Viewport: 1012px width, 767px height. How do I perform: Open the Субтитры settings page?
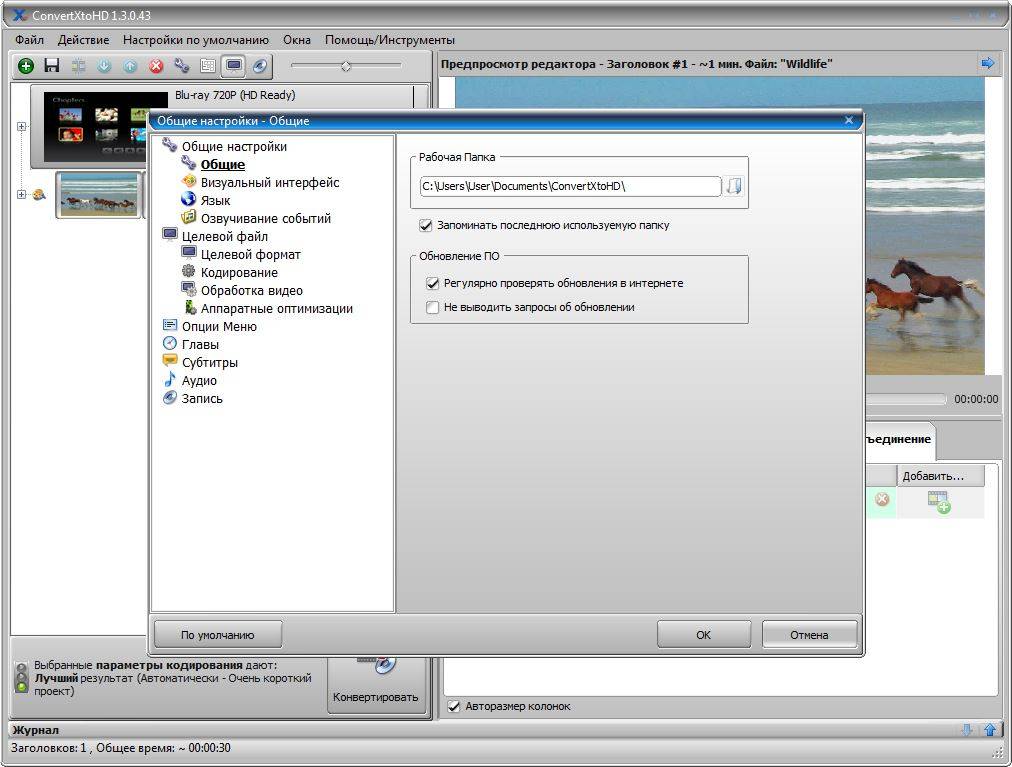[x=210, y=363]
